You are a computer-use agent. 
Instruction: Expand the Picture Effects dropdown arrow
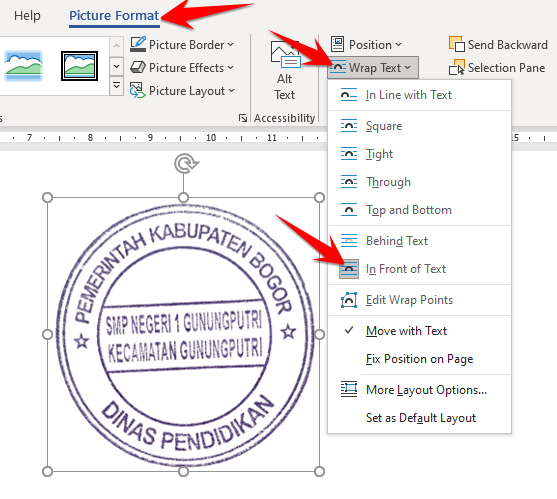(231, 68)
